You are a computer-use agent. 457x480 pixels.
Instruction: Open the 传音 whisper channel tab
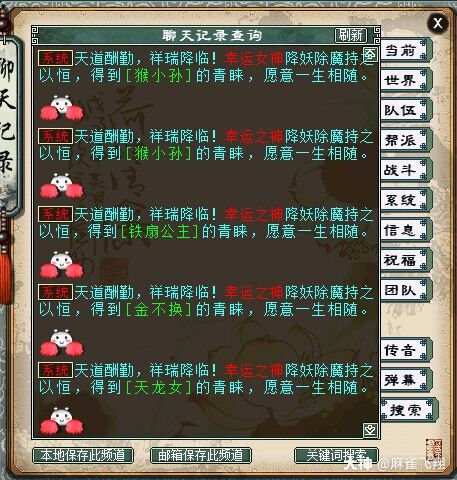tap(405, 350)
